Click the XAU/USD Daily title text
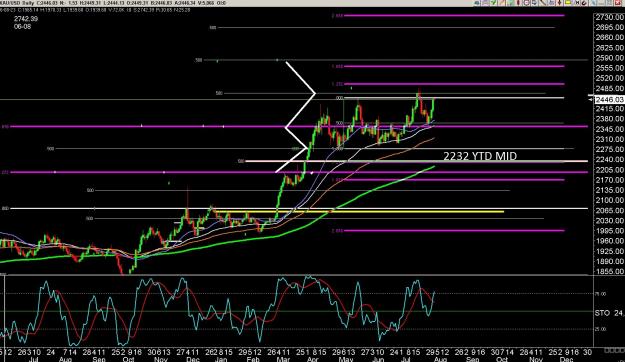 [x=18, y=3]
